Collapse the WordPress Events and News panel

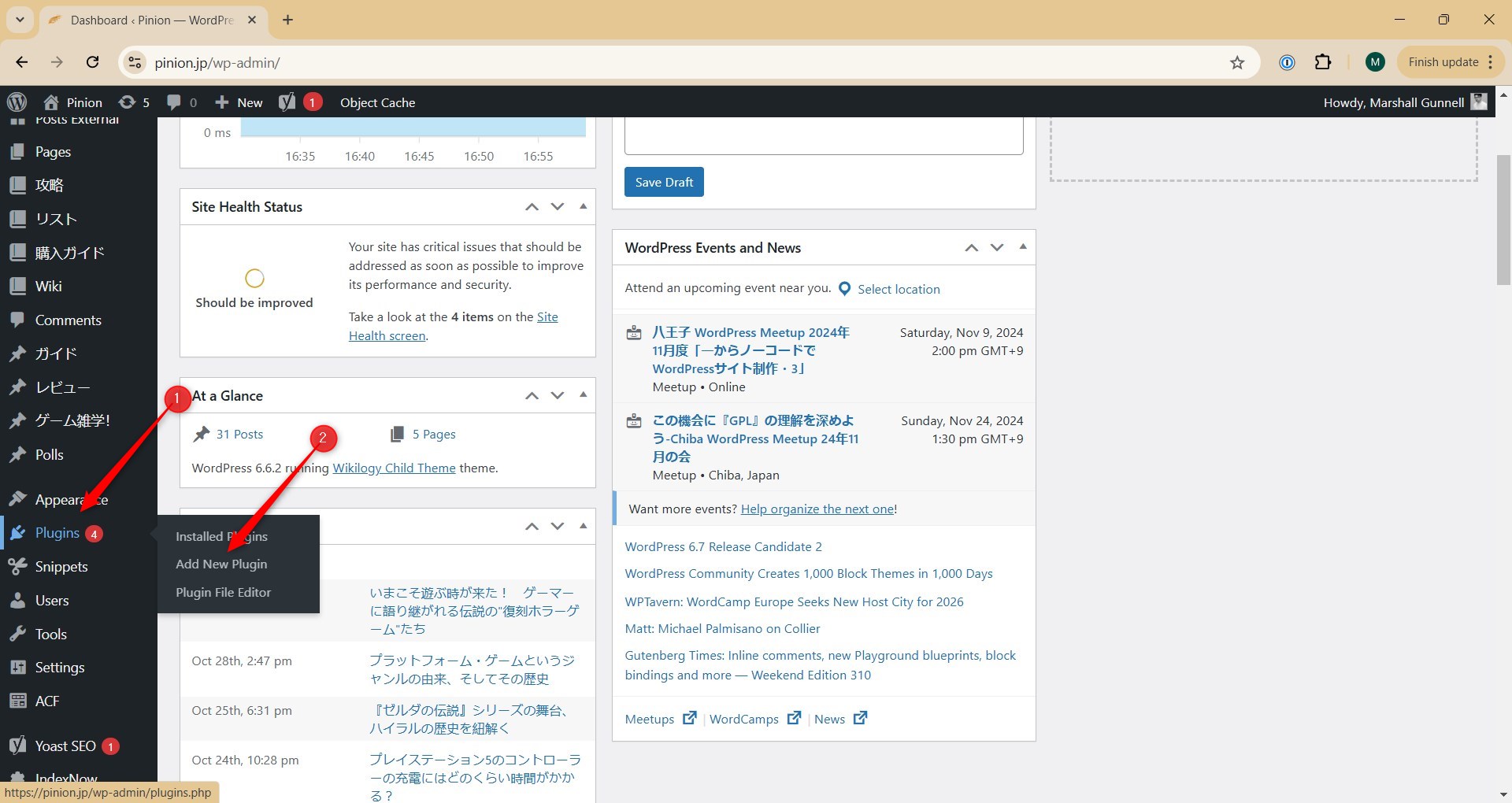click(x=1023, y=248)
